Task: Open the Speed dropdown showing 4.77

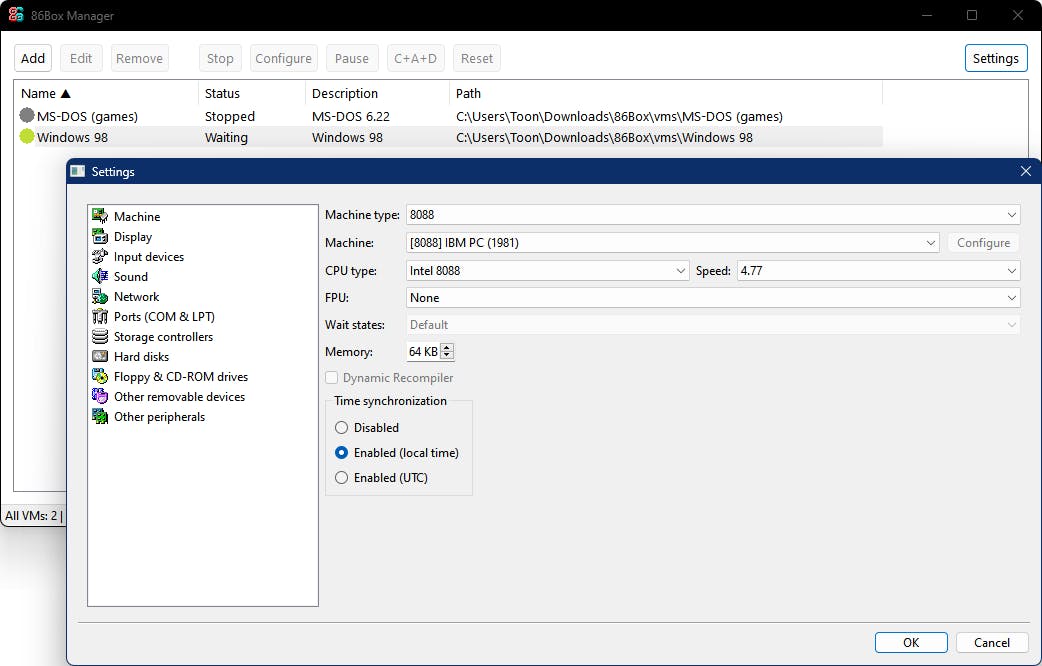Action: [x=878, y=271]
